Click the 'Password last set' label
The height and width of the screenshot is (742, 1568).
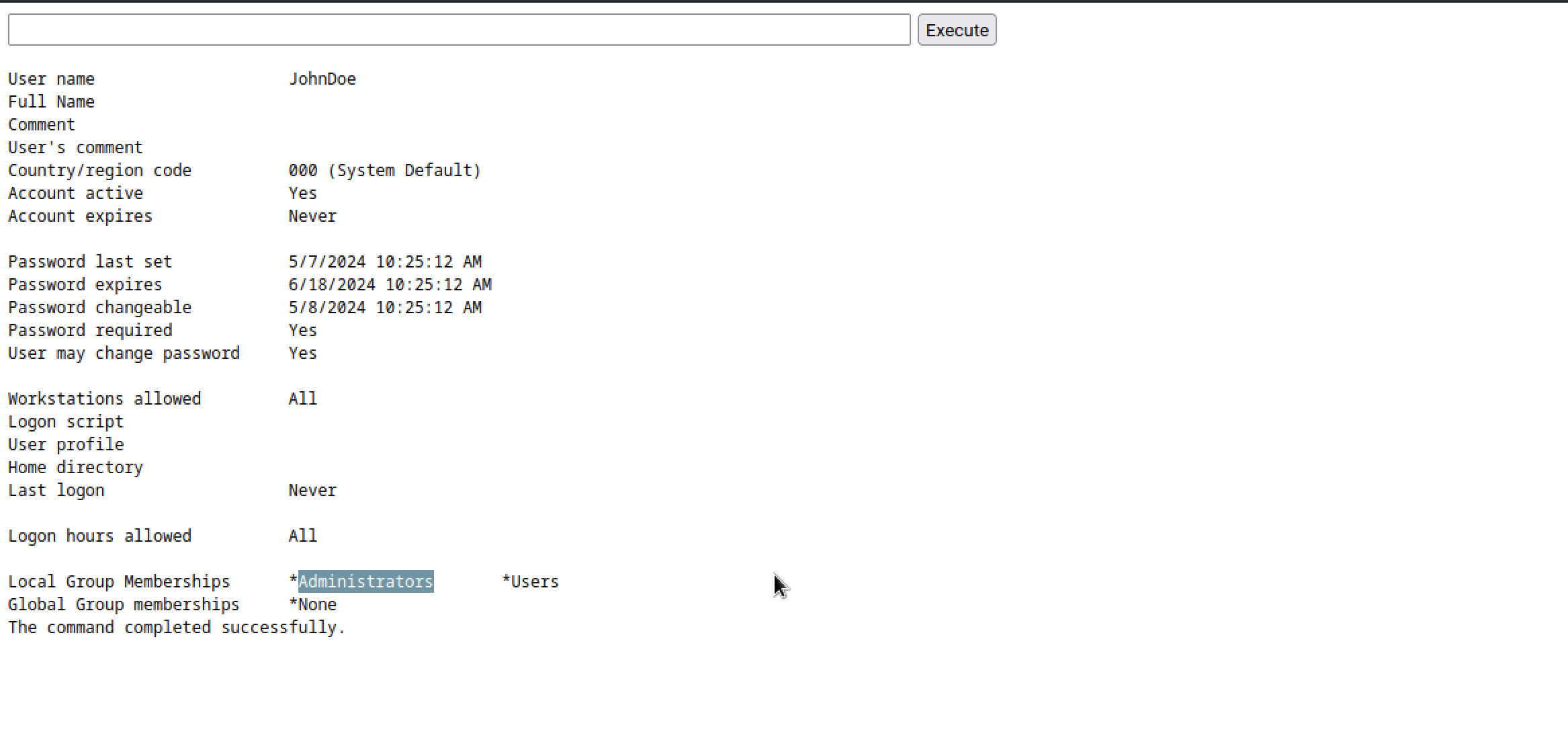[x=90, y=261]
